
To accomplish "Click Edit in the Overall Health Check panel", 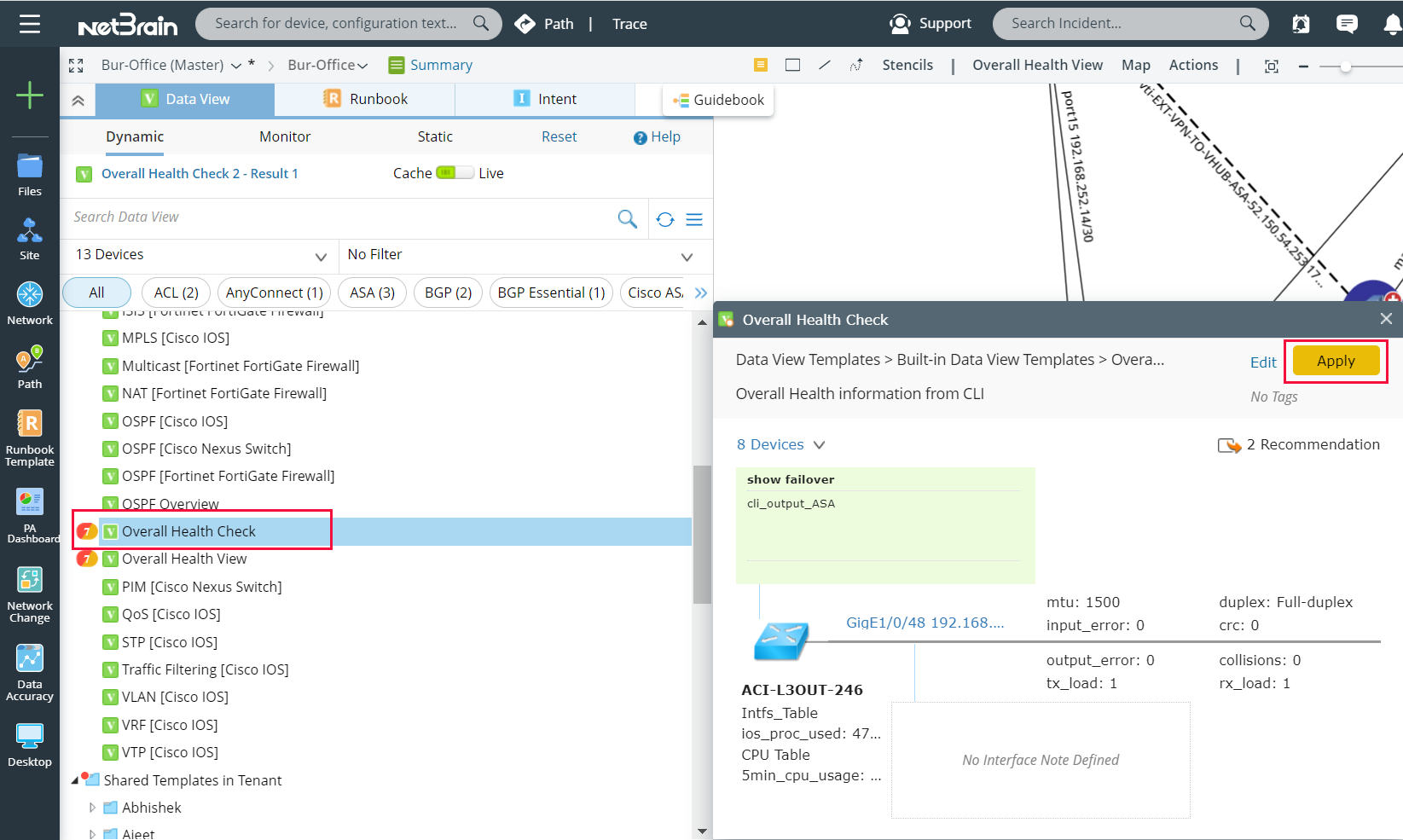I will coord(1263,362).
